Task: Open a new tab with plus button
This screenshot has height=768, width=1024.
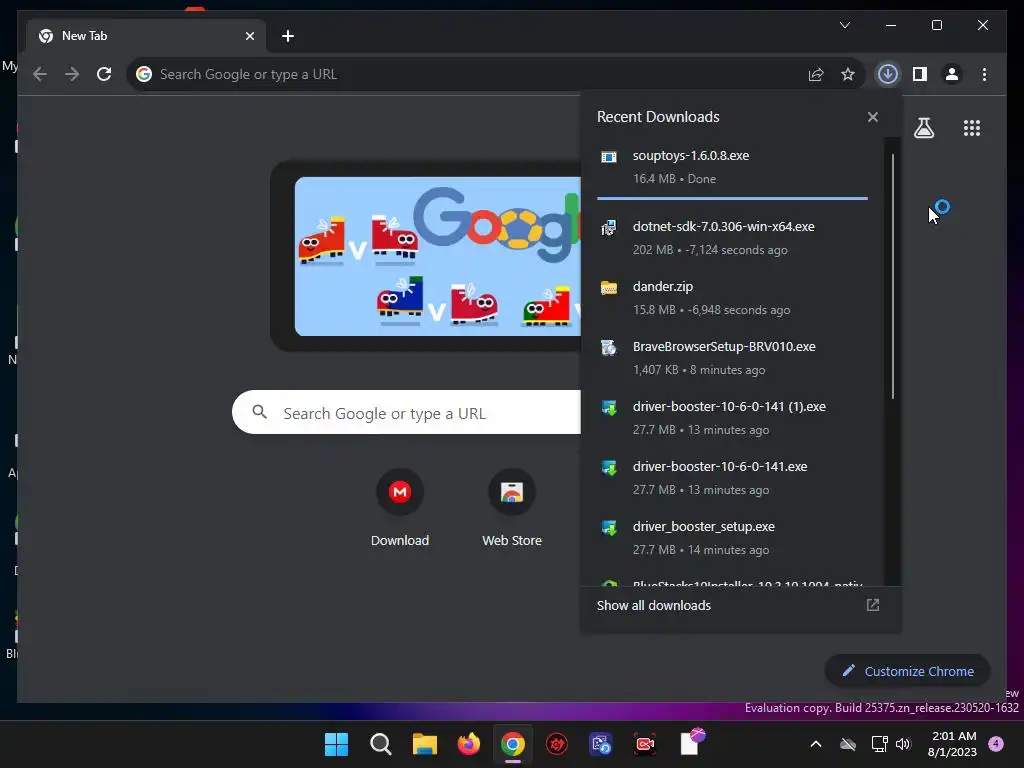Action: [x=288, y=36]
